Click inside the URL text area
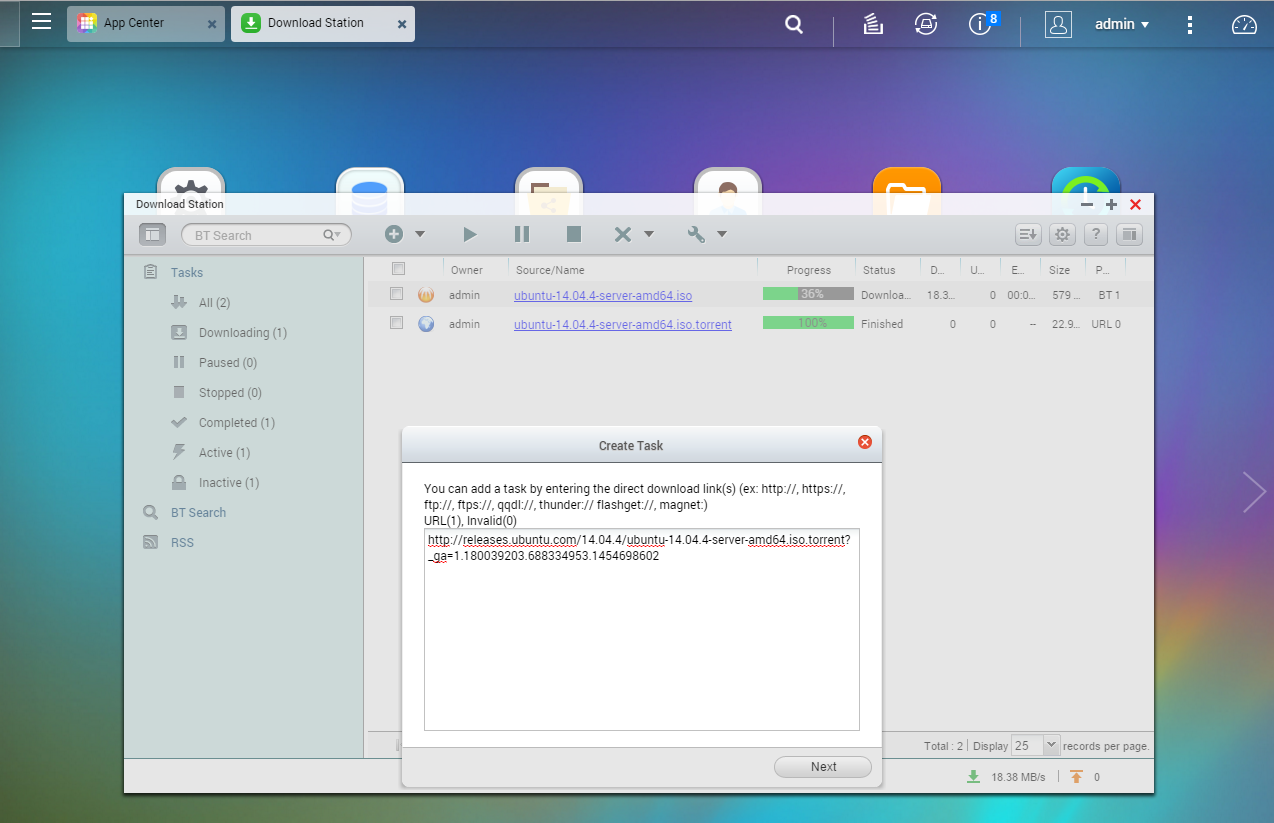 pos(642,629)
